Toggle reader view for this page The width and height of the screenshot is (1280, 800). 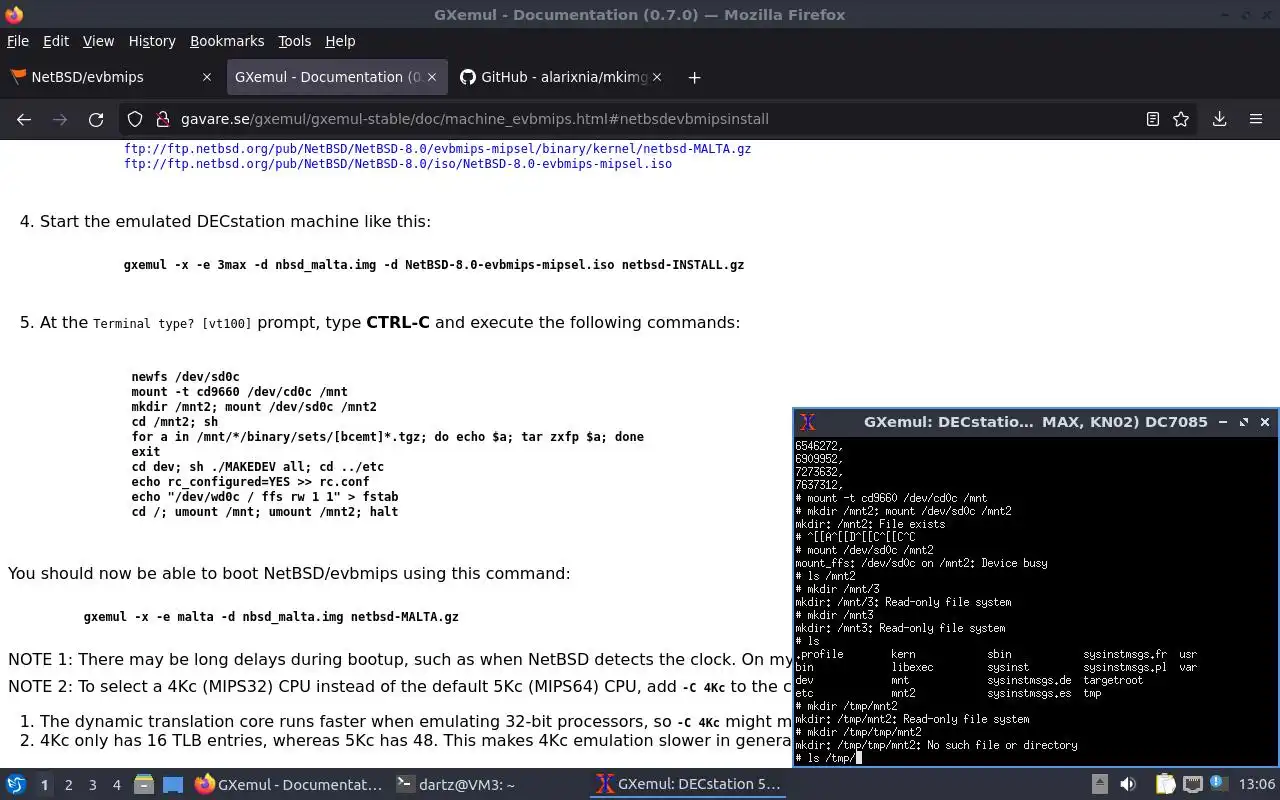click(1153, 119)
